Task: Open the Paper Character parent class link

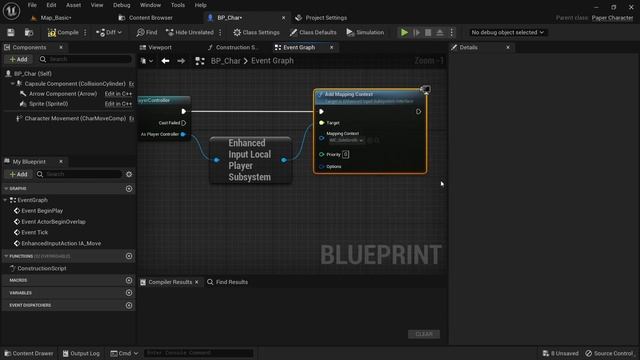Action: (x=612, y=18)
